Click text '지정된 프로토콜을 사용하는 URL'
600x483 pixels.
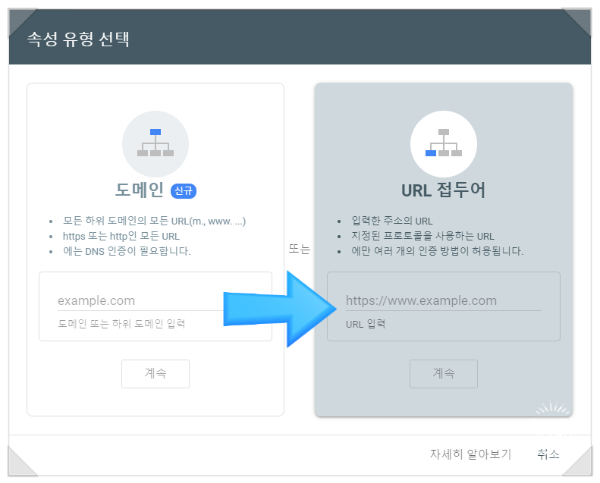[x=423, y=236]
